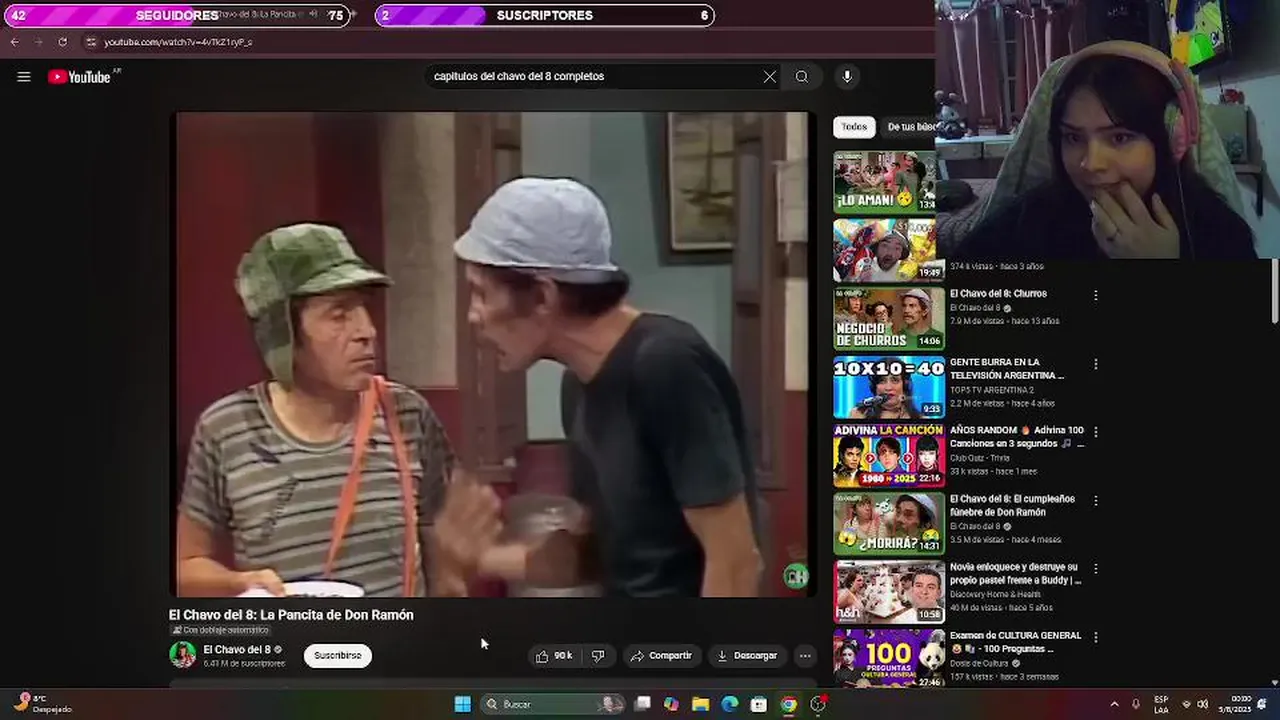Open the ¡LO AMAN! recommended video thumbnail
Image resolution: width=1280 pixels, height=720 pixels.
point(884,182)
